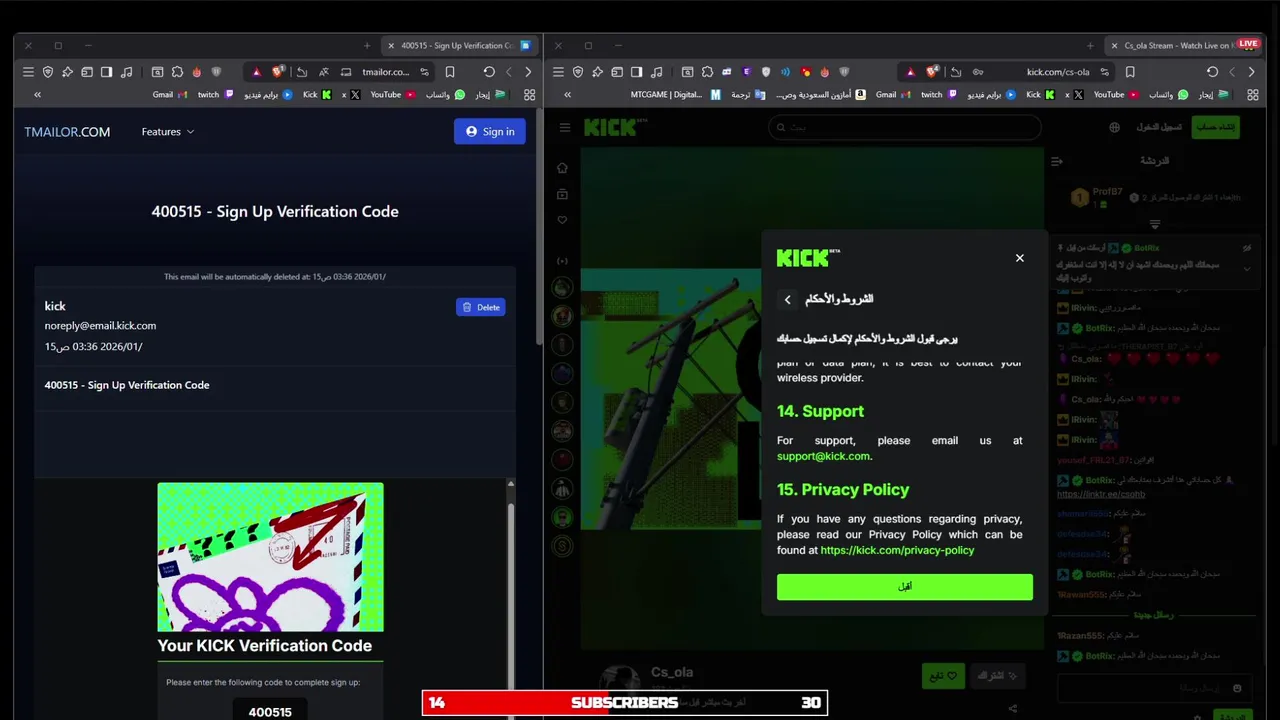Click the pin icon in Kick browser toolbar

click(597, 72)
